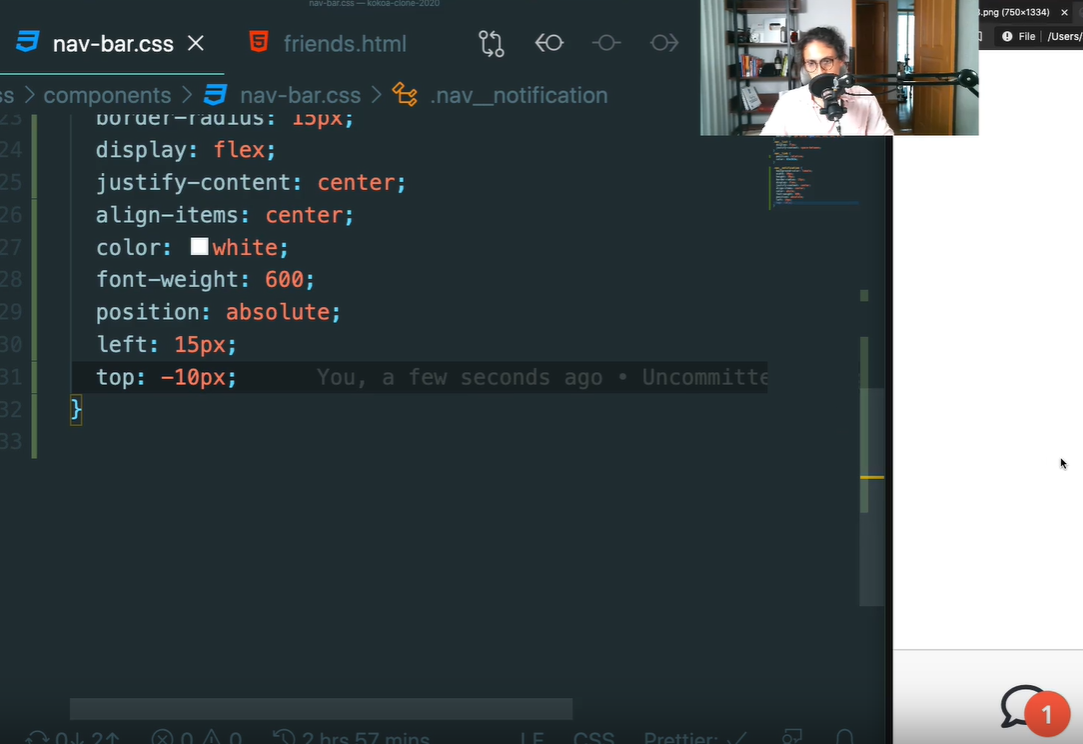
Task: Click the GitLens blame annotation 'You, a few seconds ago'
Action: 459,377
